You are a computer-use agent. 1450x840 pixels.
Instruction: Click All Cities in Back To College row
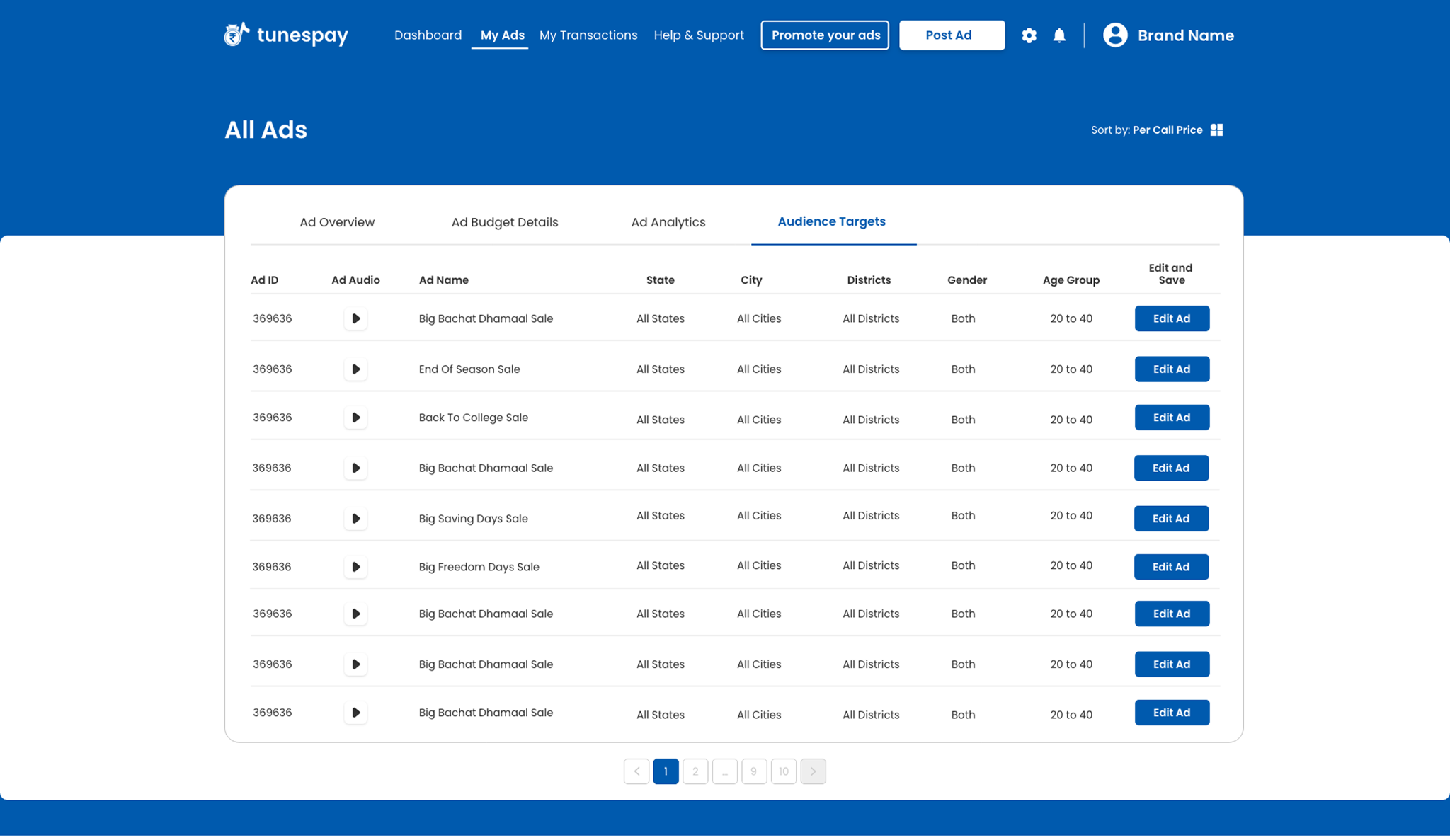click(759, 420)
